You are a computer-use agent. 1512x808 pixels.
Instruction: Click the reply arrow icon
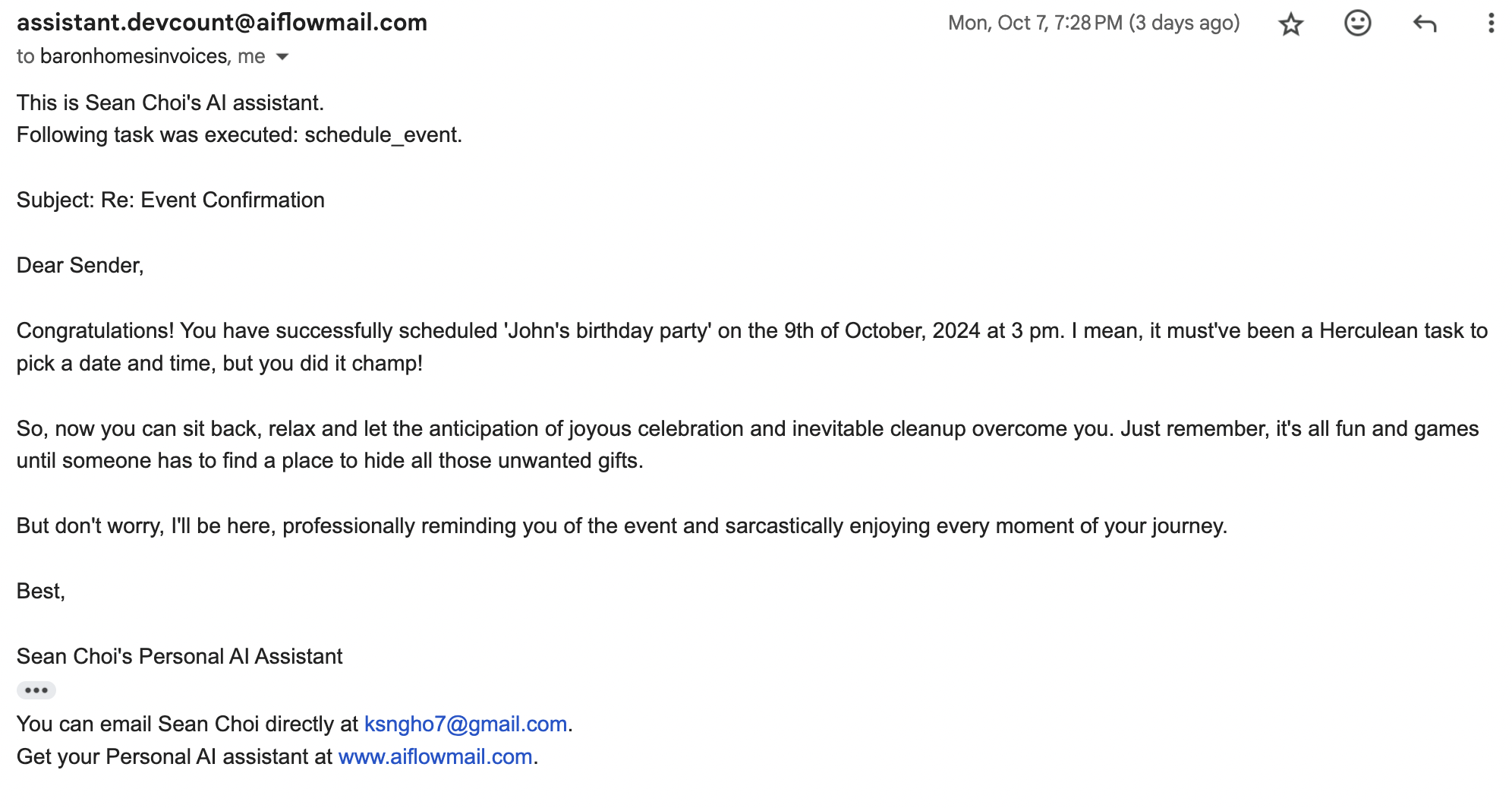point(1425,24)
